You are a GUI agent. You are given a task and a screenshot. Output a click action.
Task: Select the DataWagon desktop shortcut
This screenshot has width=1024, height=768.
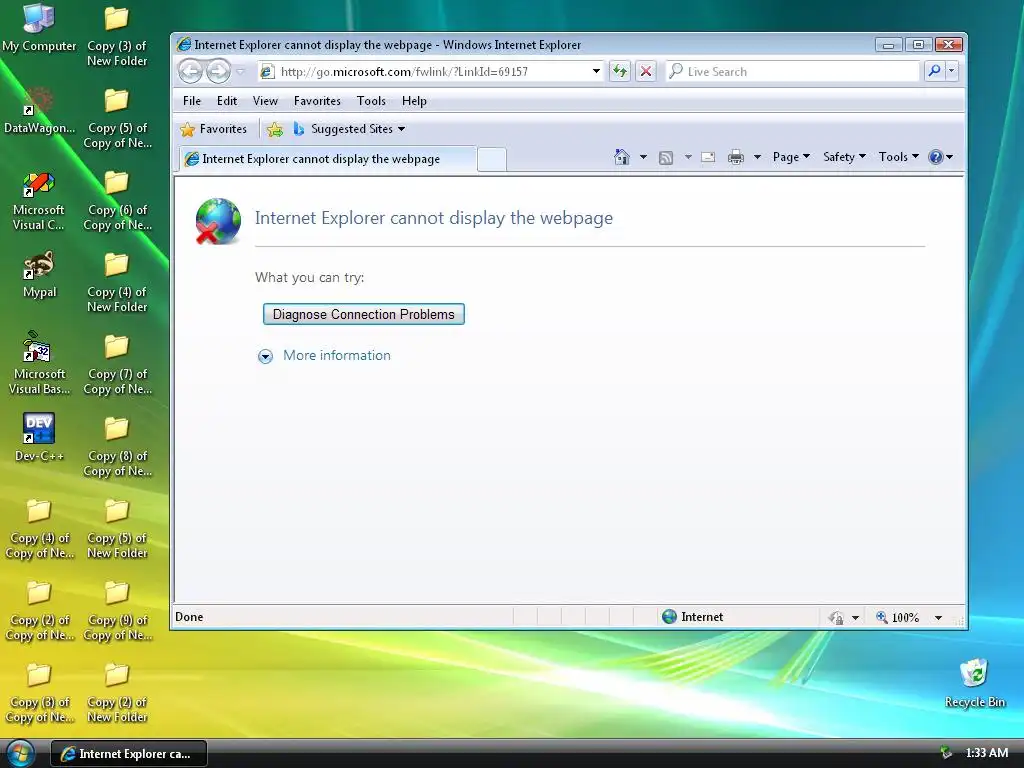[39, 110]
